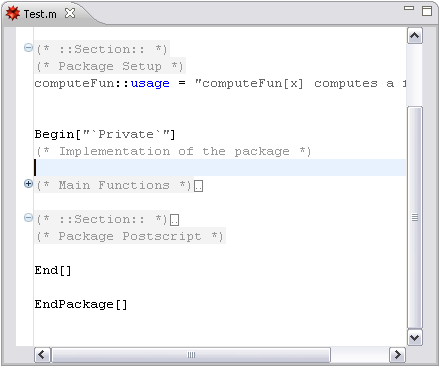Click the vertical scrollbar up arrow

[x=415, y=36]
